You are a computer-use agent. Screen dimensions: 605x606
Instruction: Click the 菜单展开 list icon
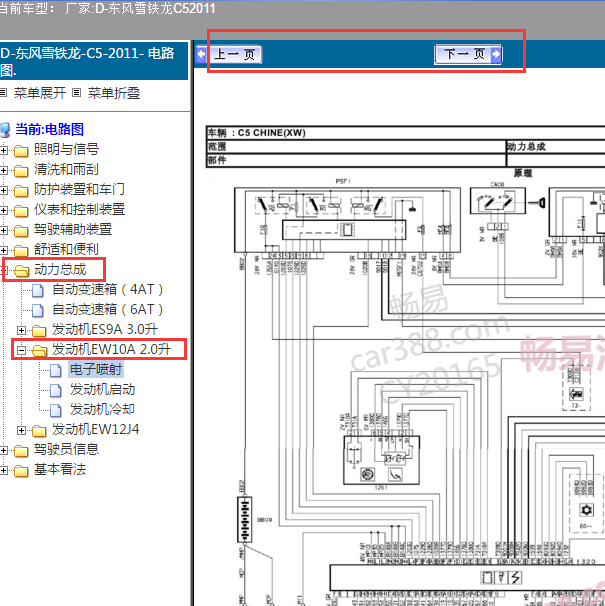[3, 93]
